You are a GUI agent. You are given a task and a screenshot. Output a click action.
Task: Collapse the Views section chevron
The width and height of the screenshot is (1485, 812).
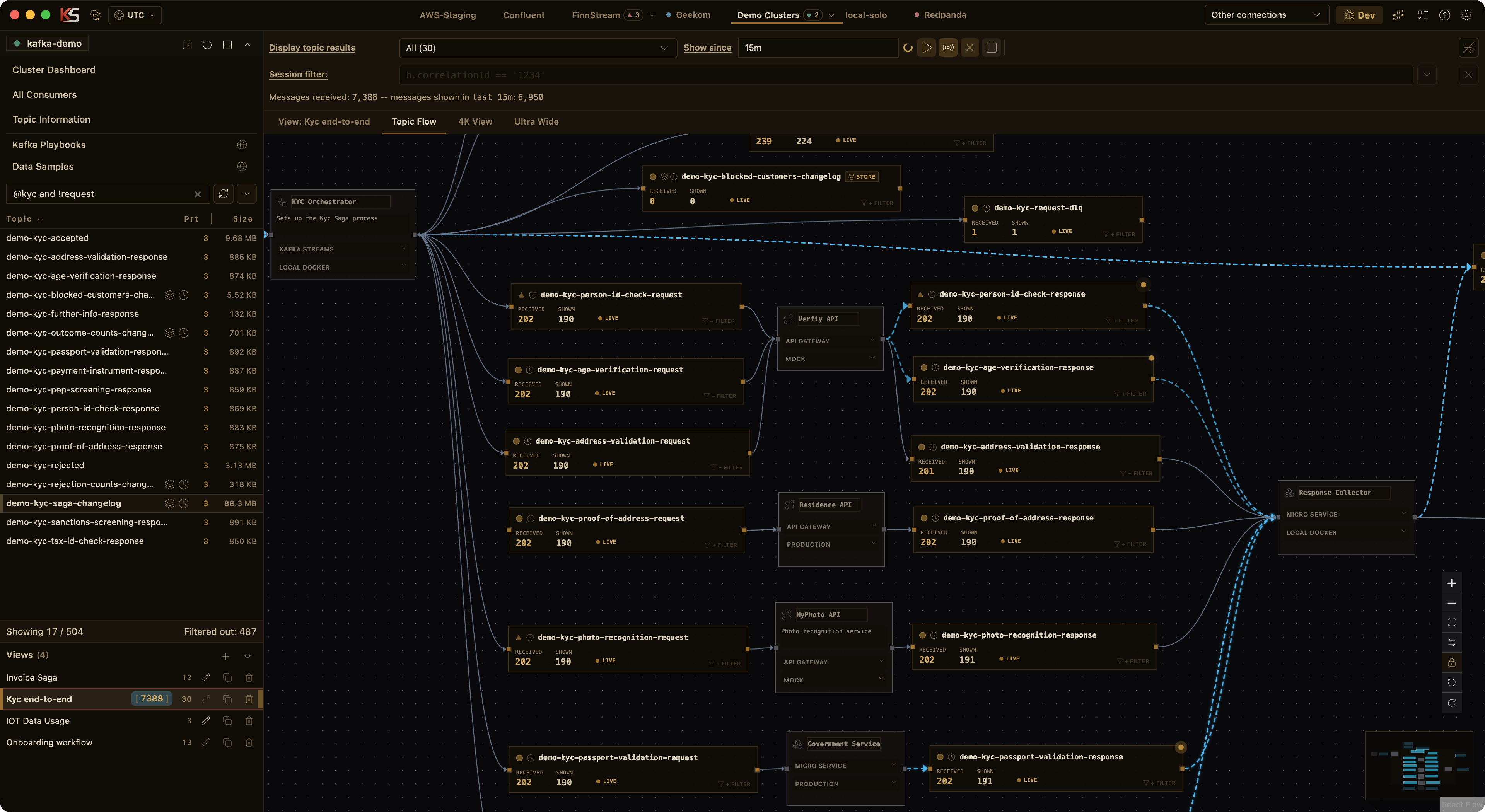click(247, 657)
